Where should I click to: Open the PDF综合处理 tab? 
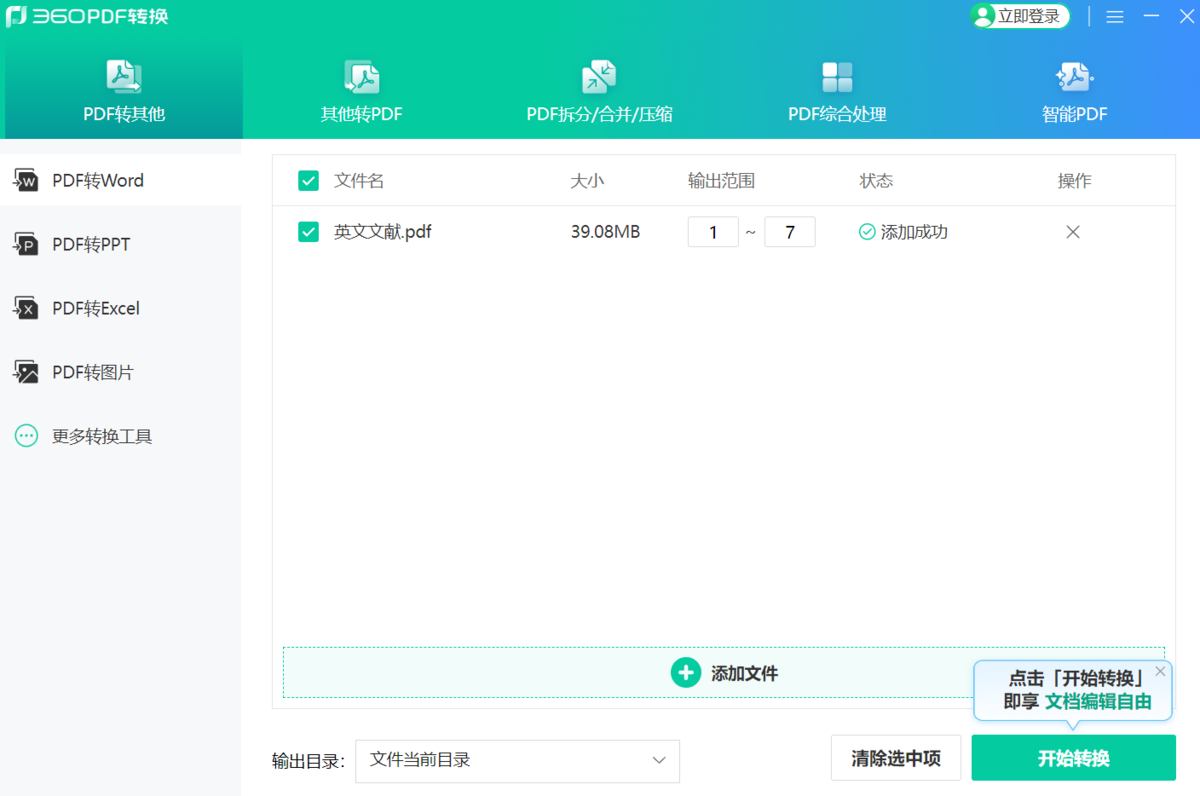coord(837,90)
